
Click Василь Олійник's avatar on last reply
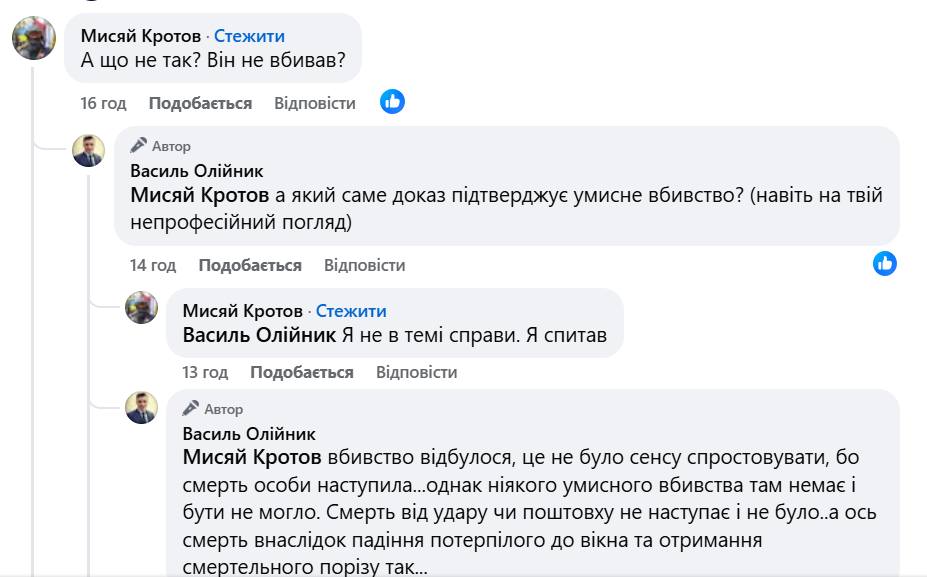point(141,407)
